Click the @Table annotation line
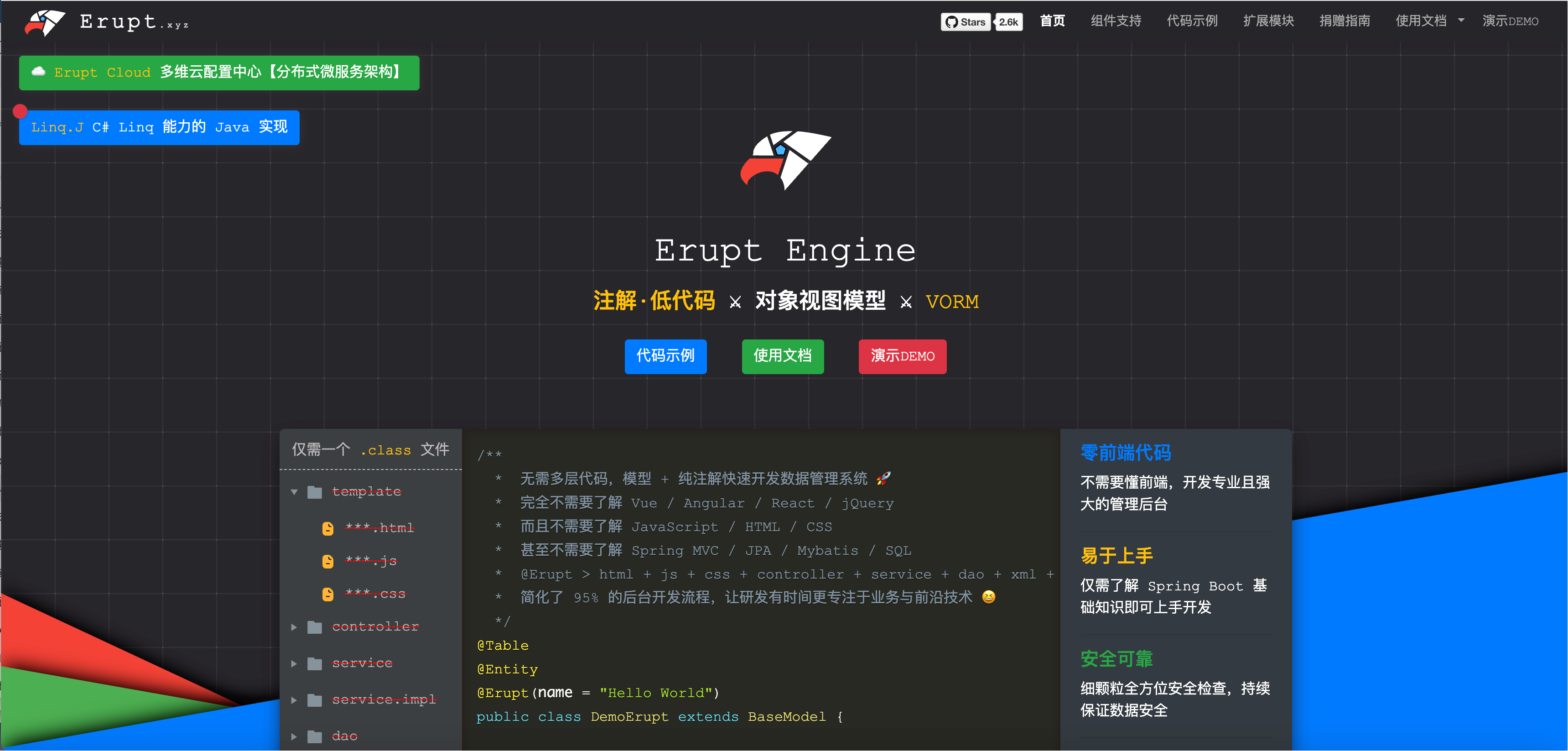 (x=503, y=646)
